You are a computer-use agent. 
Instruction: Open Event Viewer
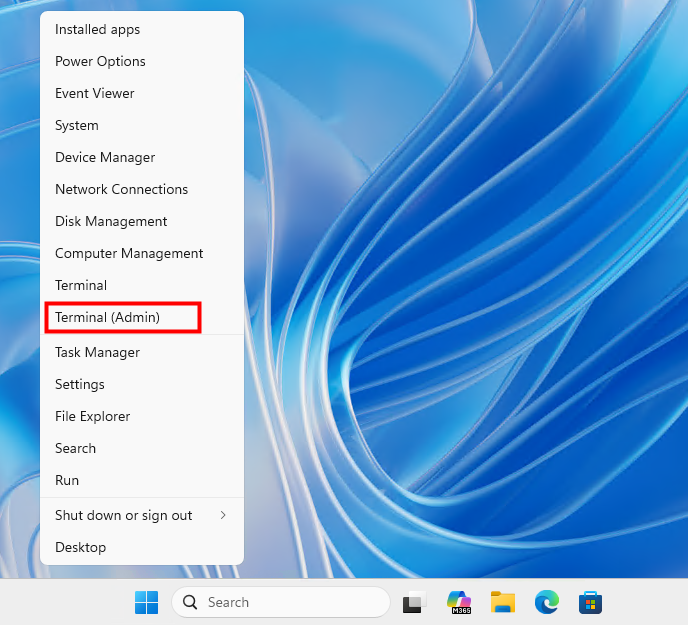tap(142, 93)
